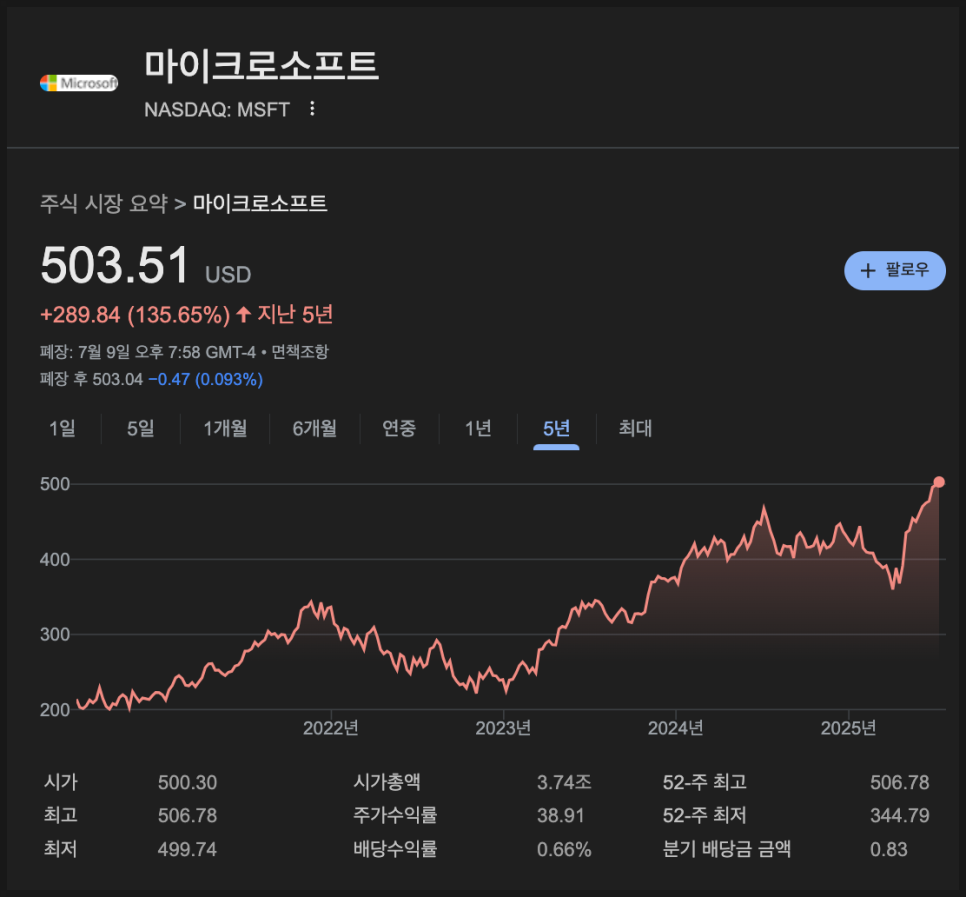
Task: Select the 5년 time range tab
Action: (x=556, y=428)
